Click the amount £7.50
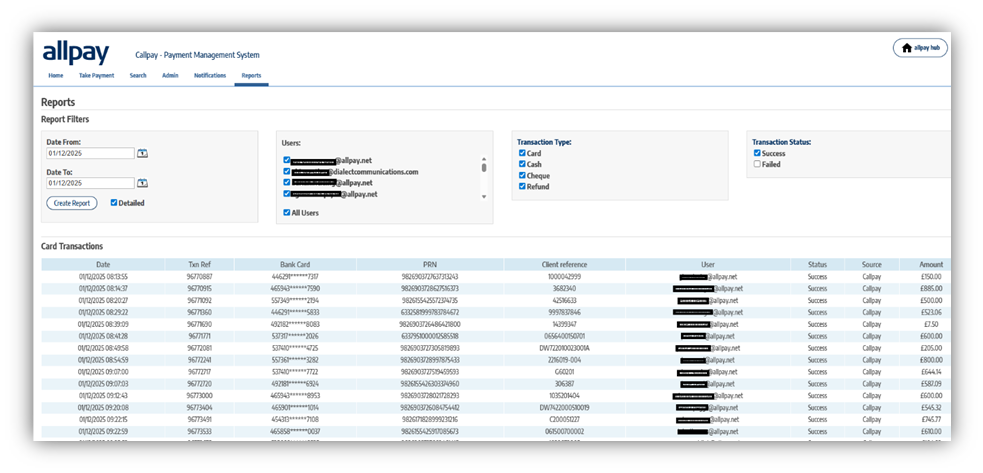 point(932,324)
